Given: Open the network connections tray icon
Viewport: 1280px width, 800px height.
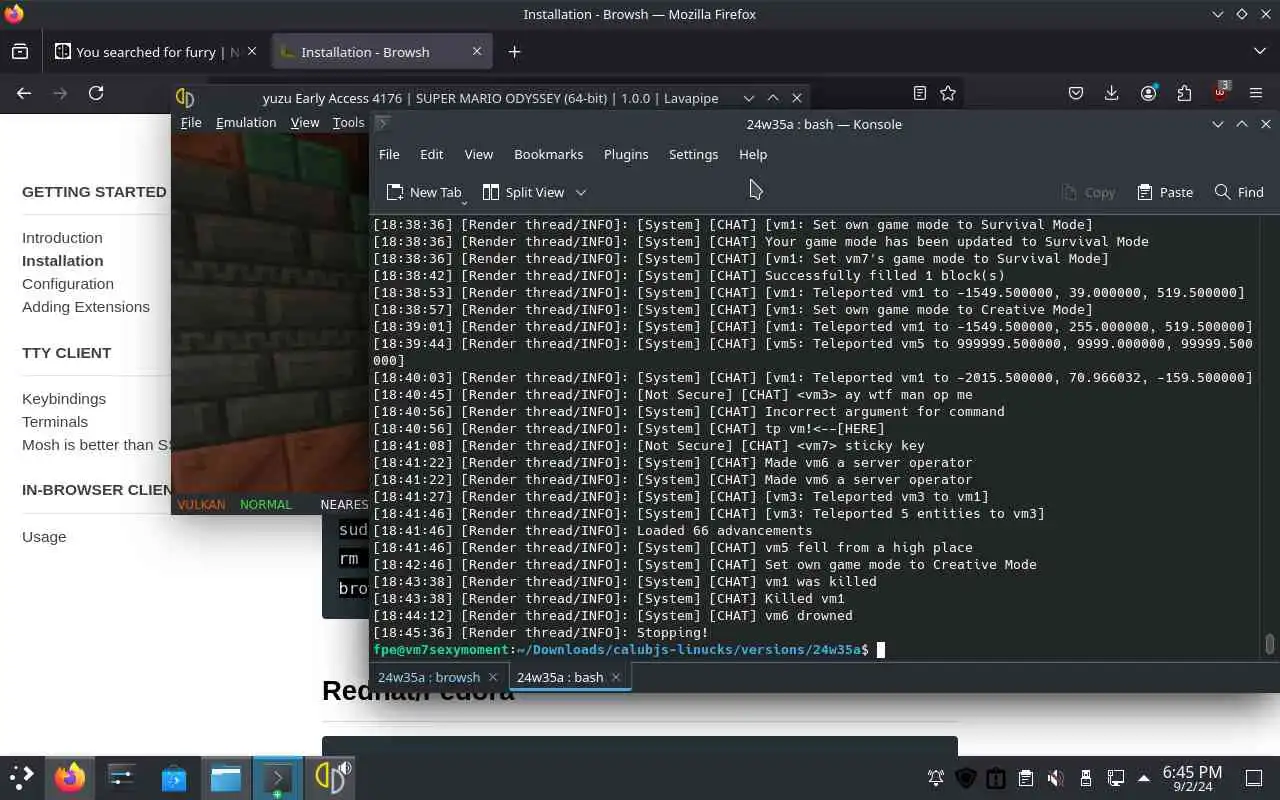Looking at the screenshot, I should pyautogui.click(x=1116, y=778).
